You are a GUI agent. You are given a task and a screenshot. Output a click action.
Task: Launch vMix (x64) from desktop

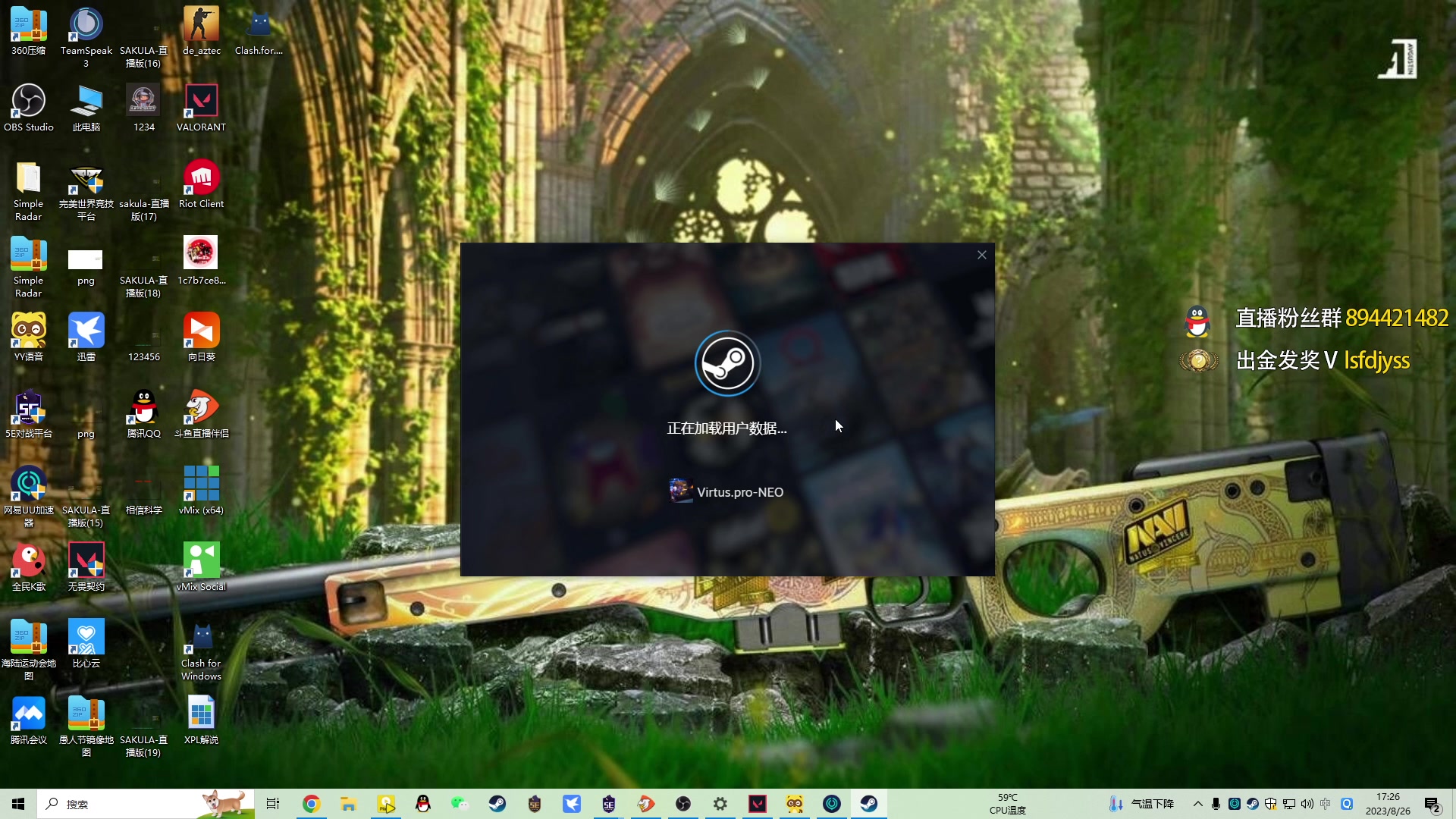[201, 491]
